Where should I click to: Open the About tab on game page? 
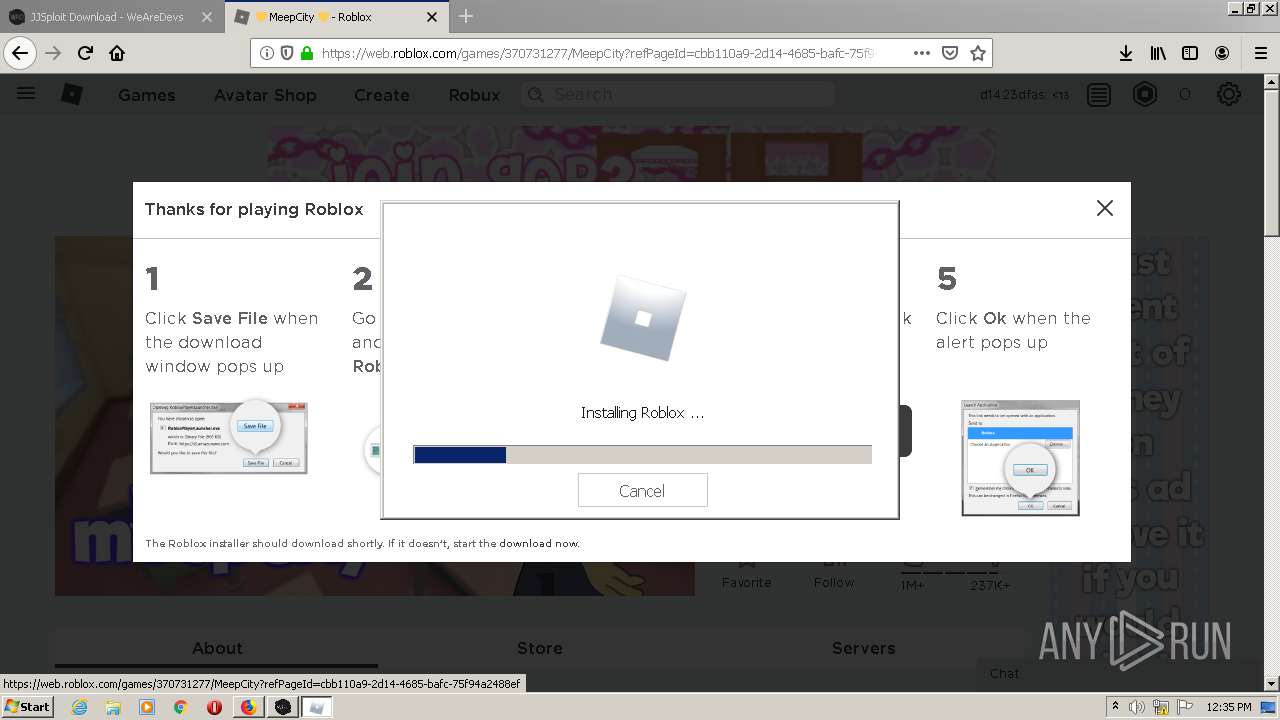point(217,648)
